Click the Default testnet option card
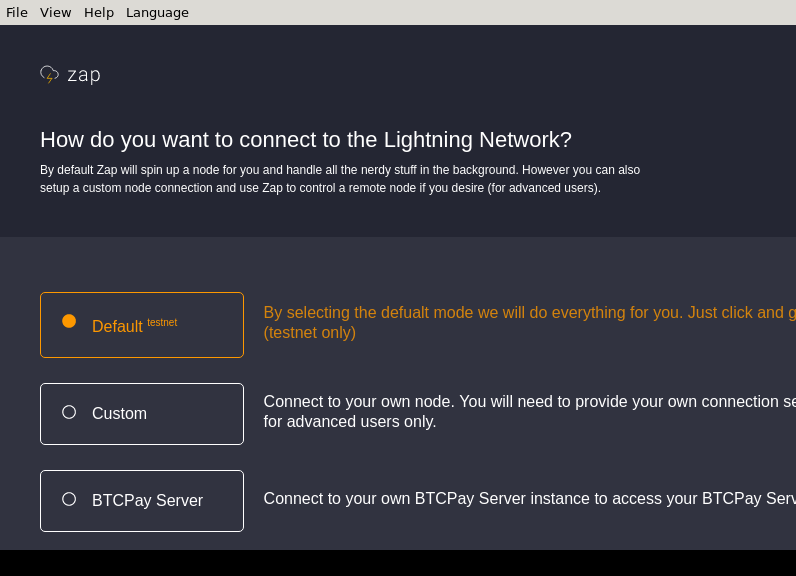 (x=142, y=325)
